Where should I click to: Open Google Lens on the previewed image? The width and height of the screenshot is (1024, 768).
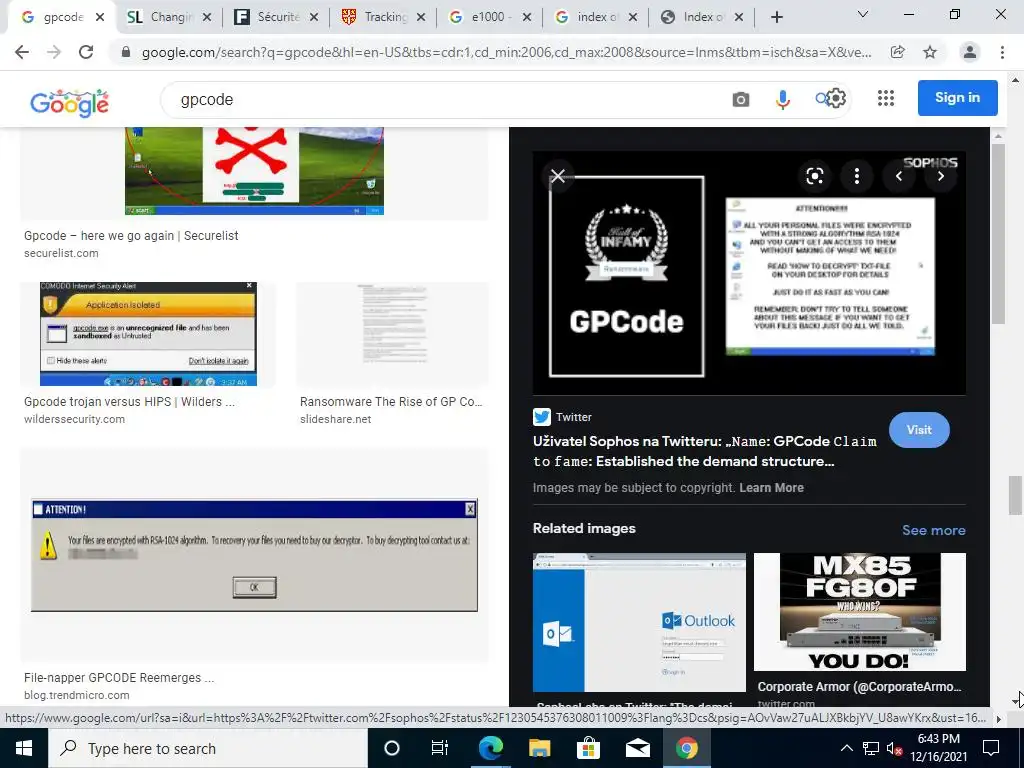[x=814, y=176]
